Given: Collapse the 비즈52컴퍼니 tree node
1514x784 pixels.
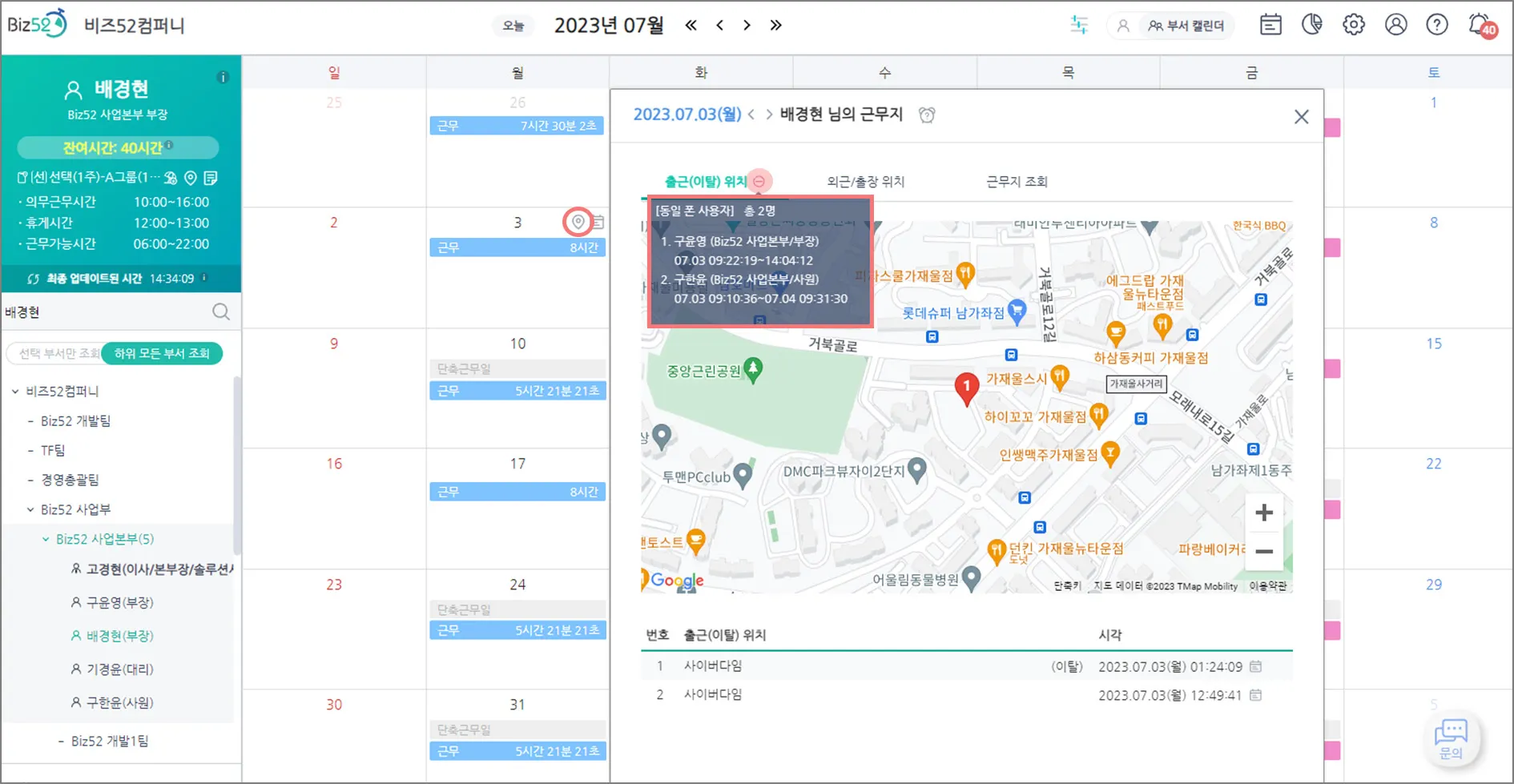Looking at the screenshot, I should click(15, 391).
